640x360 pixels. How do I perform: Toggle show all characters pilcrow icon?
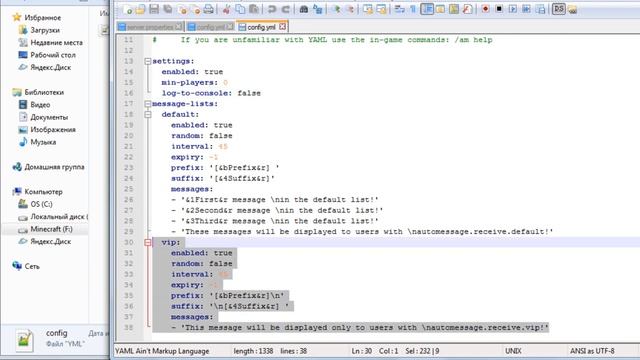(413, 9)
